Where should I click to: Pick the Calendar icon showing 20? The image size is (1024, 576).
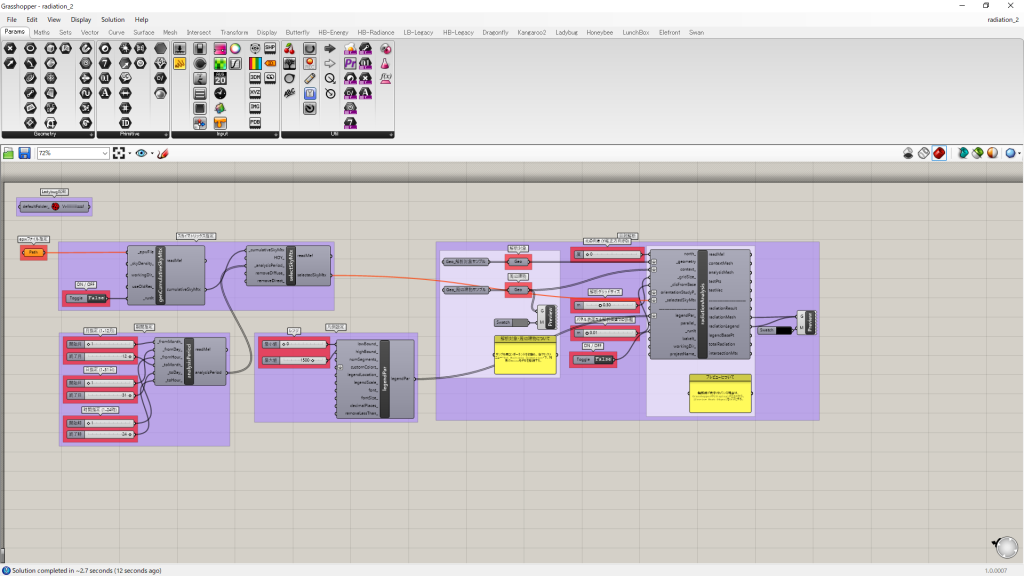pos(220,78)
